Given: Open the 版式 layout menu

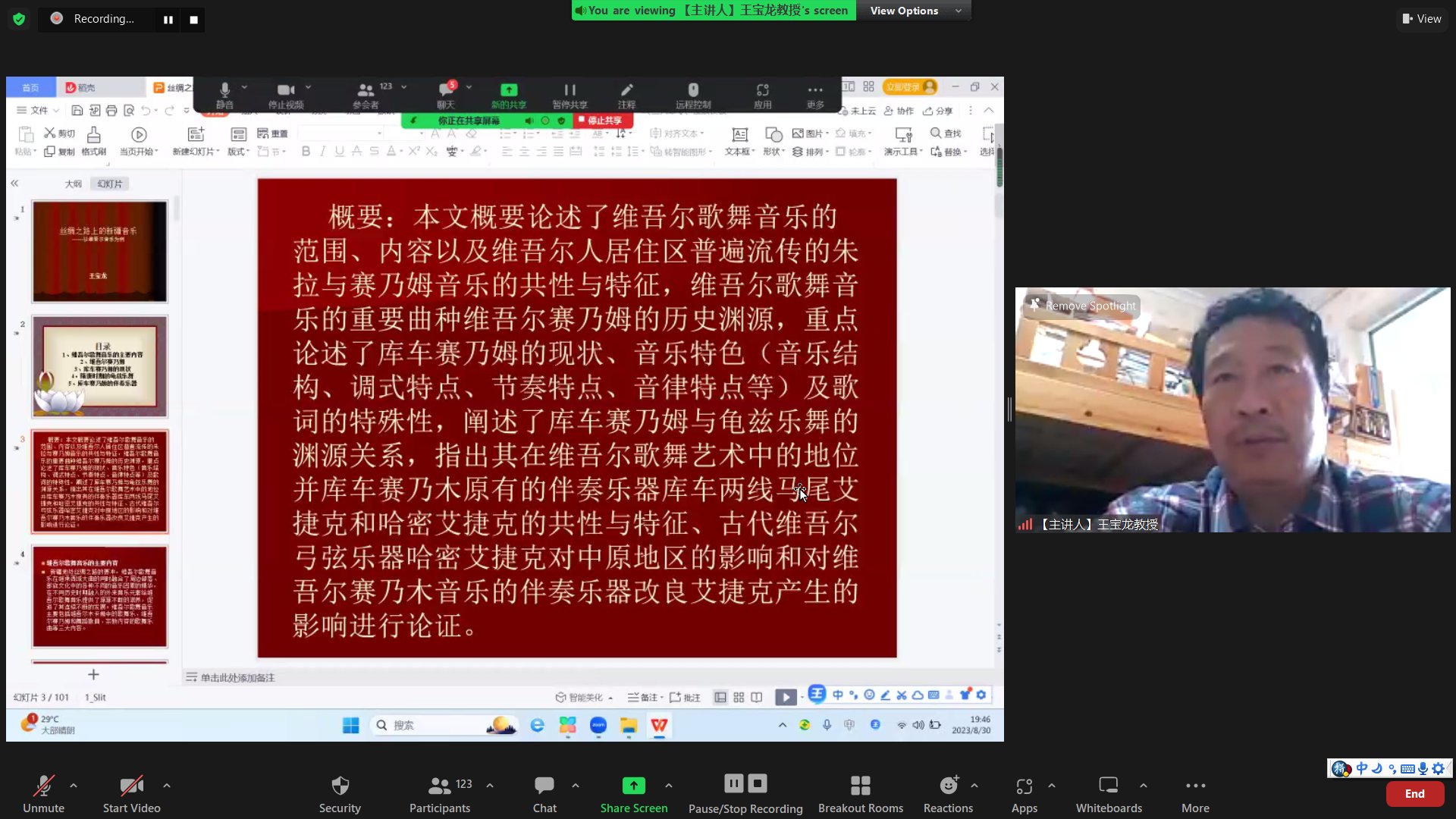Looking at the screenshot, I should (238, 141).
